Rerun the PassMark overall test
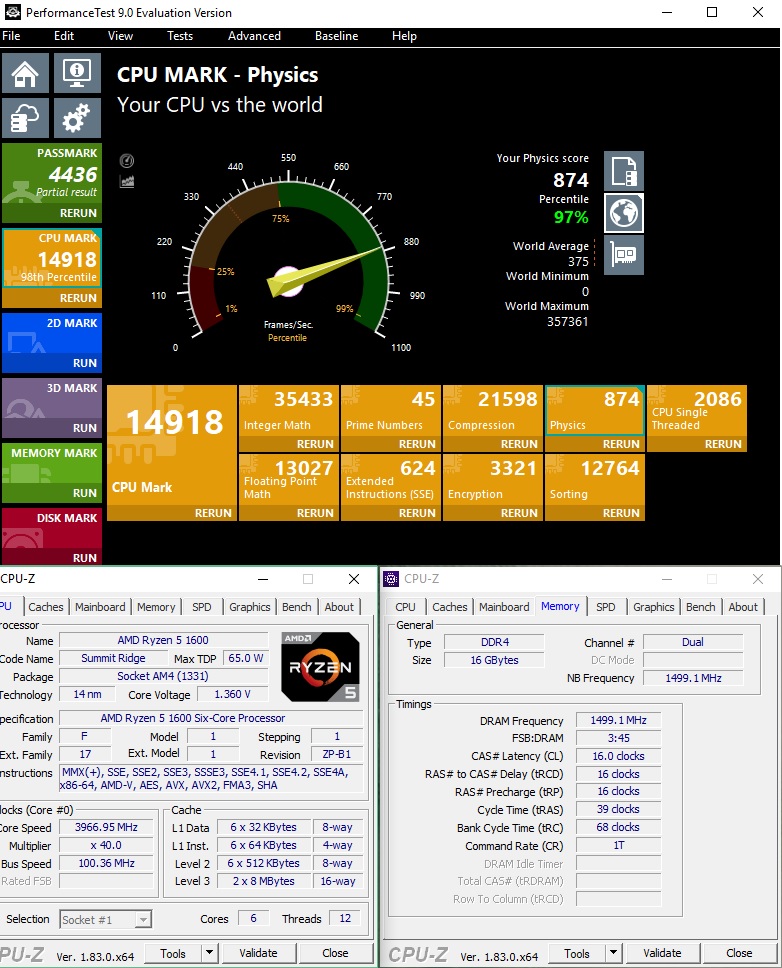 pos(78,213)
